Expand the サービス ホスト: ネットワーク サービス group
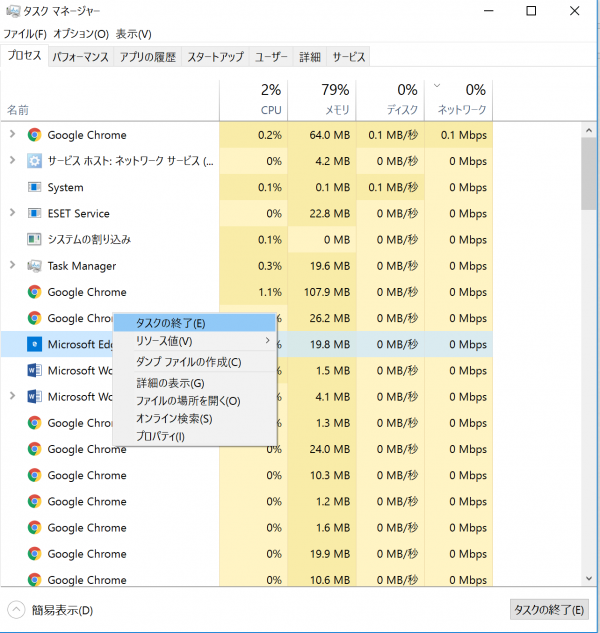The width and height of the screenshot is (600, 633). [13, 160]
